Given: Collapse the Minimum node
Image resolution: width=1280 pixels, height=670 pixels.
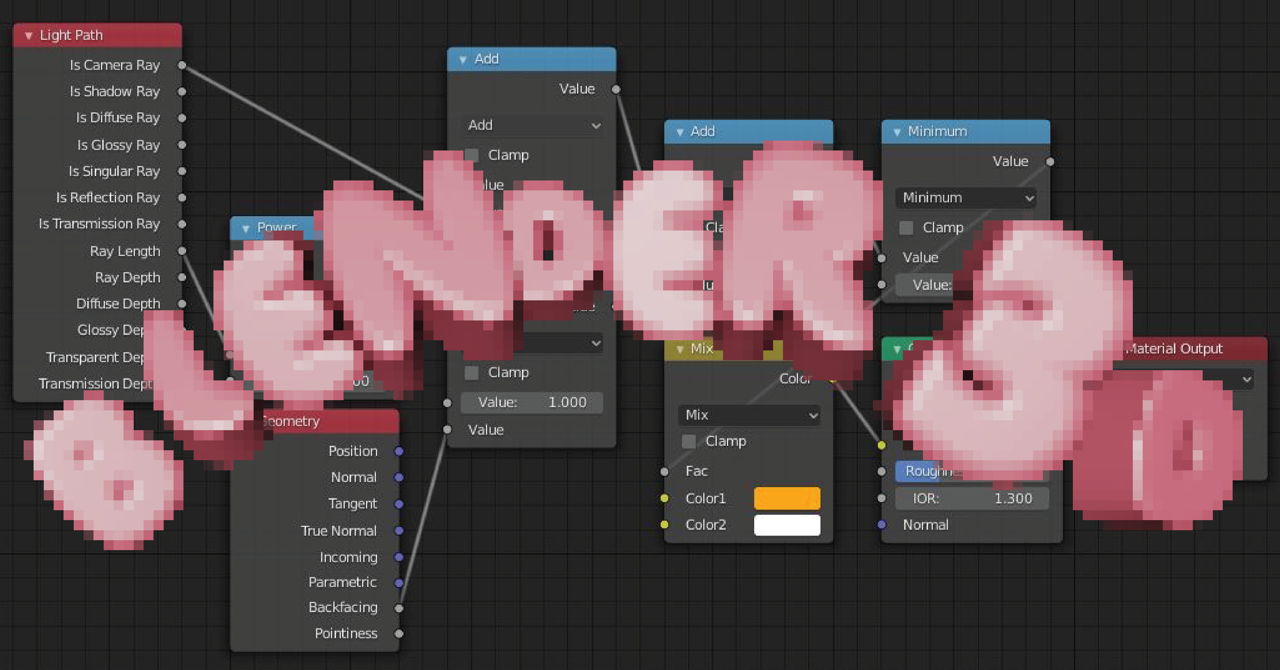Looking at the screenshot, I should [897, 131].
